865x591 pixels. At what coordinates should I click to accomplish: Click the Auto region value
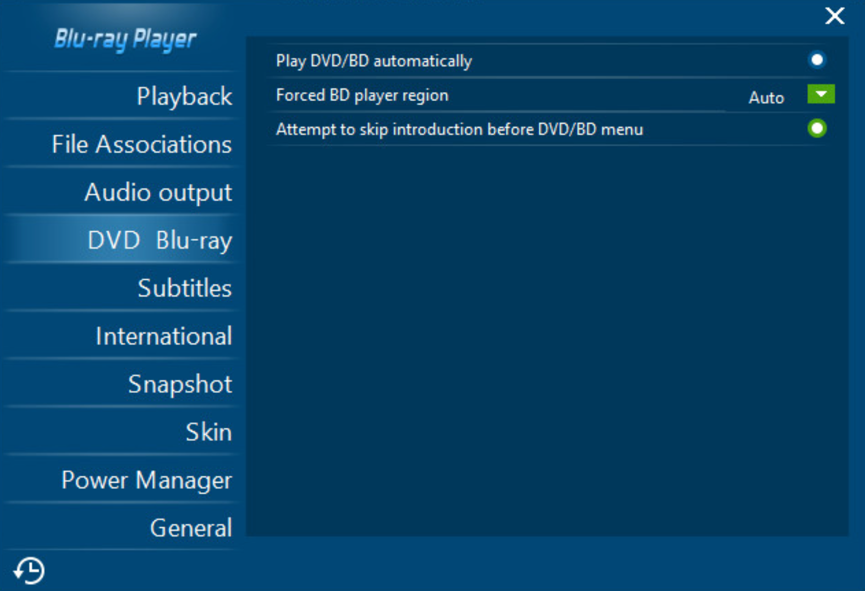(766, 98)
